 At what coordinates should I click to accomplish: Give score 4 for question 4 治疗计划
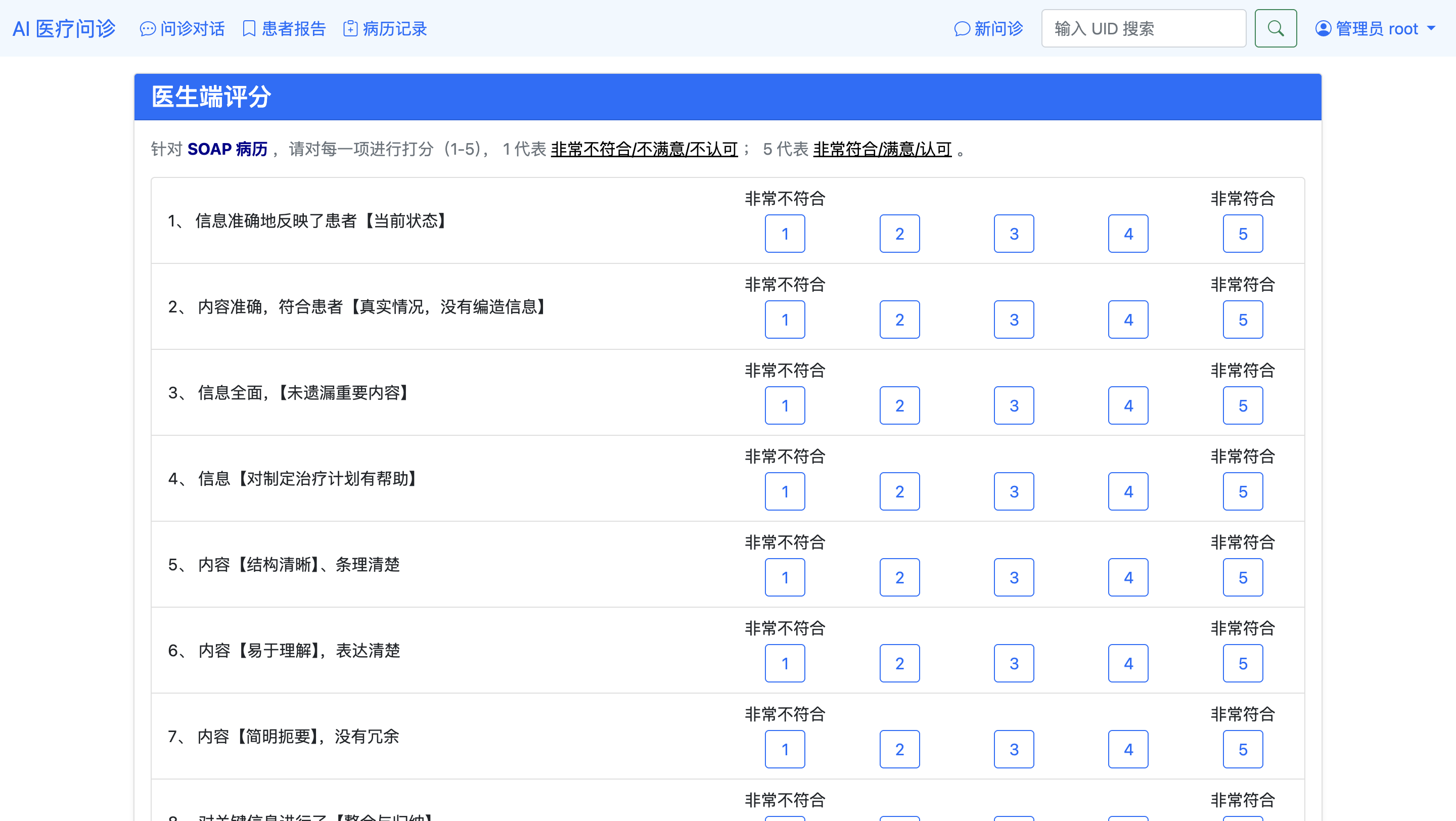click(x=1127, y=491)
